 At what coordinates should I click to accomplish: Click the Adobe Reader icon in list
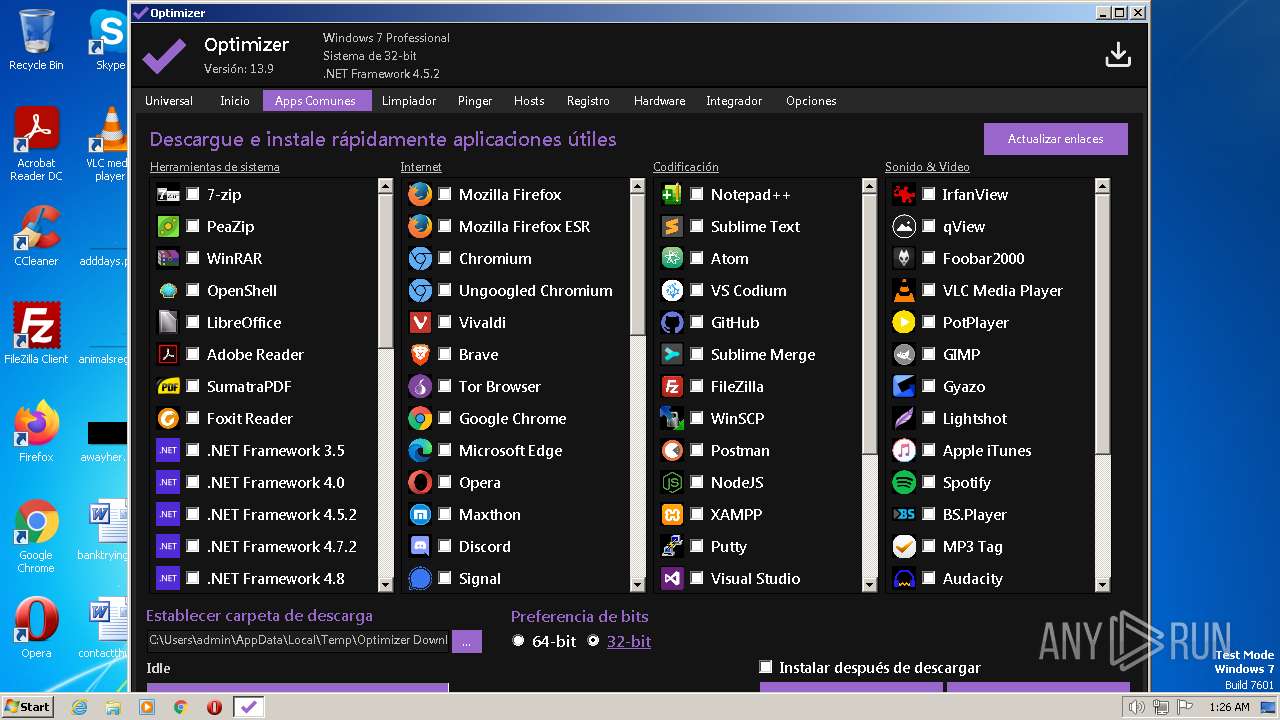[168, 355]
